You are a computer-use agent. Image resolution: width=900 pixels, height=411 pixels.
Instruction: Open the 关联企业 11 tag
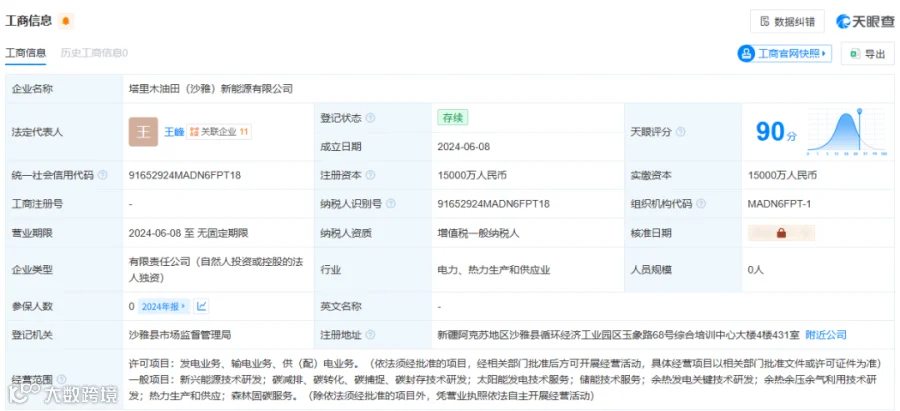pos(219,132)
